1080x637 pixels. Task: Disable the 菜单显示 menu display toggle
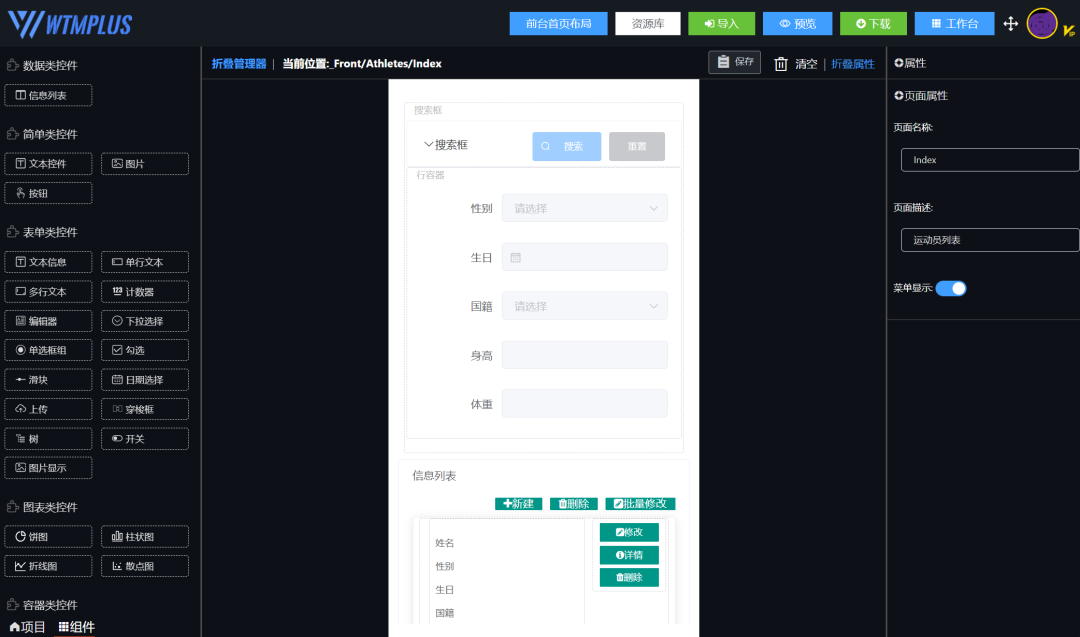tap(951, 288)
